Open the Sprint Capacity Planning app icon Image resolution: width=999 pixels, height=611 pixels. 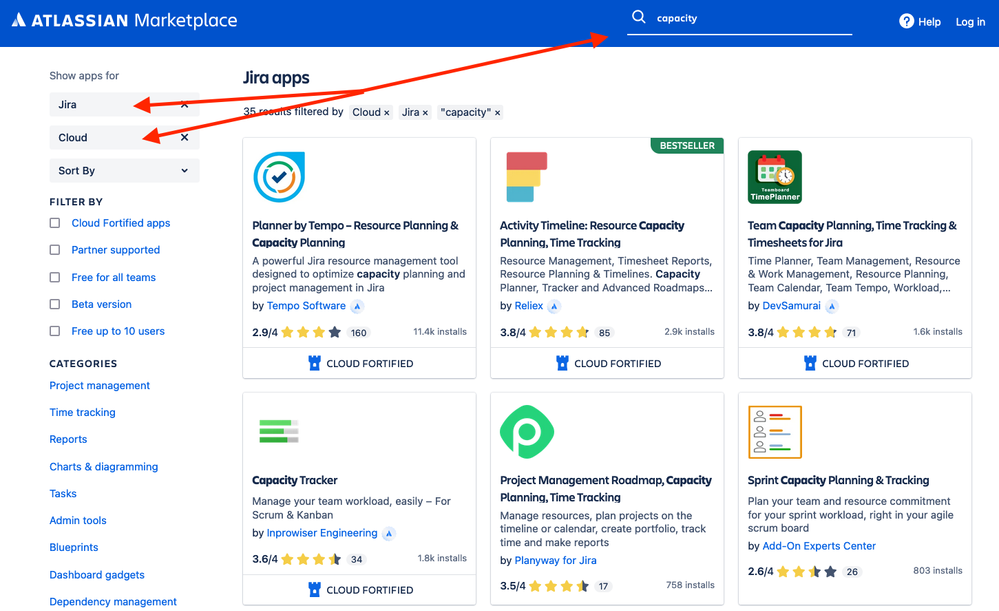pyautogui.click(x=775, y=432)
